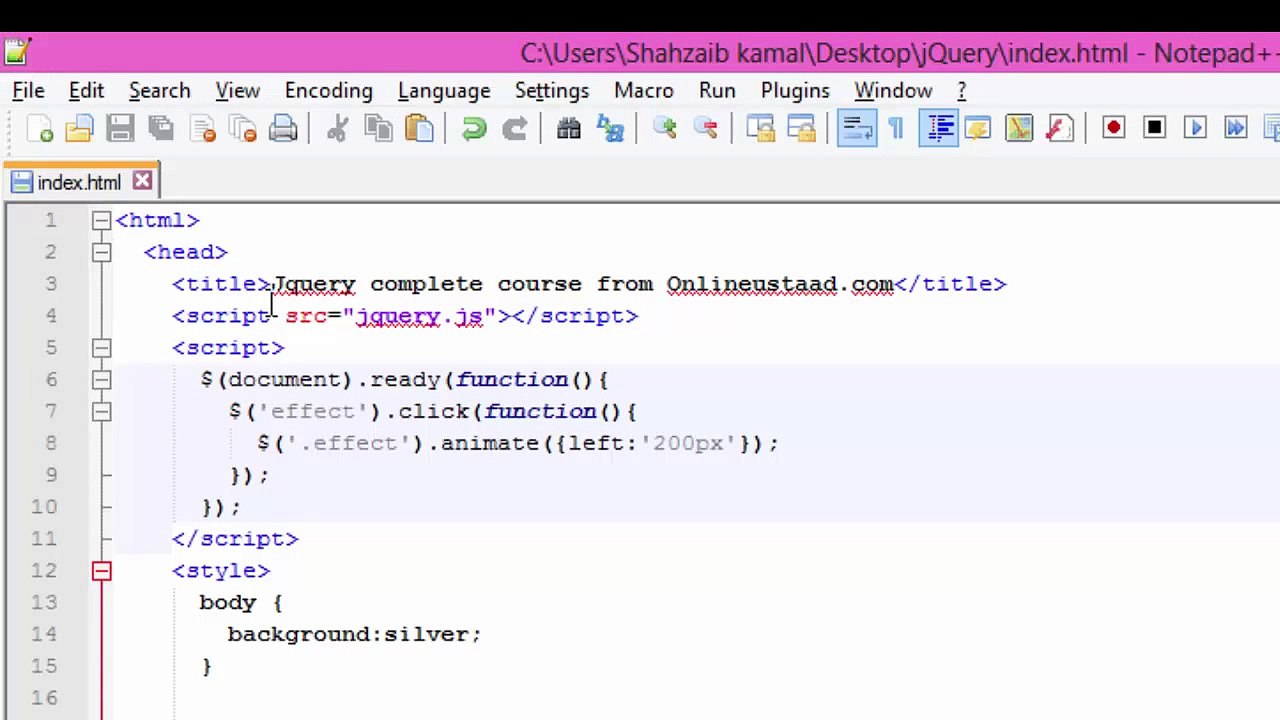Click the Copy toolbar icon
Screen dimensions: 1280x720
click(x=378, y=128)
